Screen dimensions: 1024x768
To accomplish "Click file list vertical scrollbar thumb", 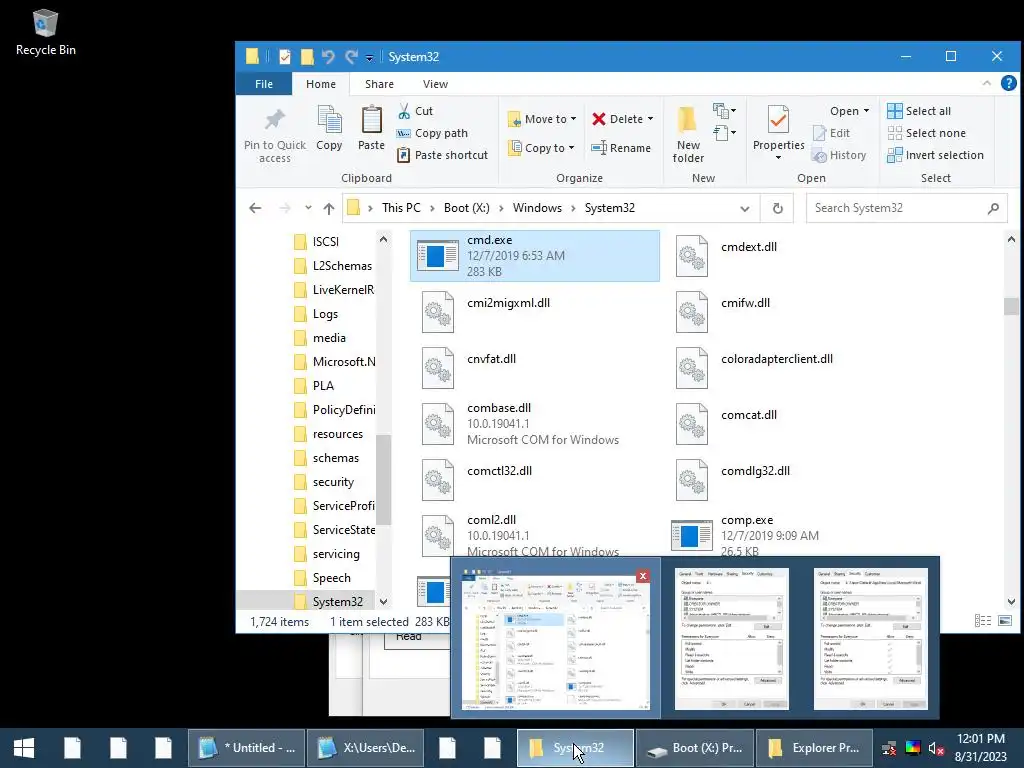I will (x=1011, y=306).
